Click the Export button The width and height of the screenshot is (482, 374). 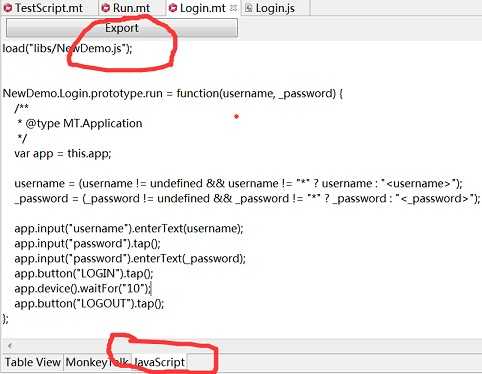[122, 28]
